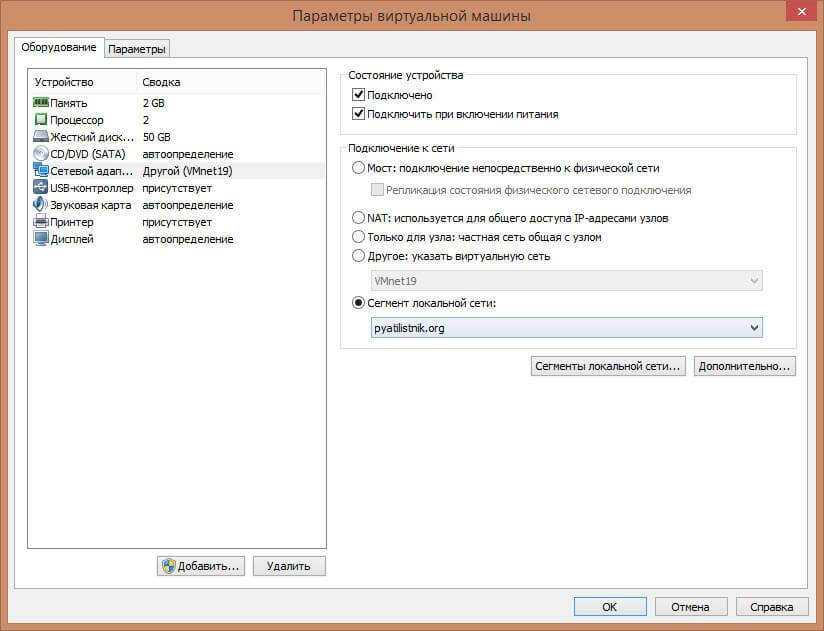Click the Процессор processor icon
The image size is (824, 631).
click(x=41, y=120)
